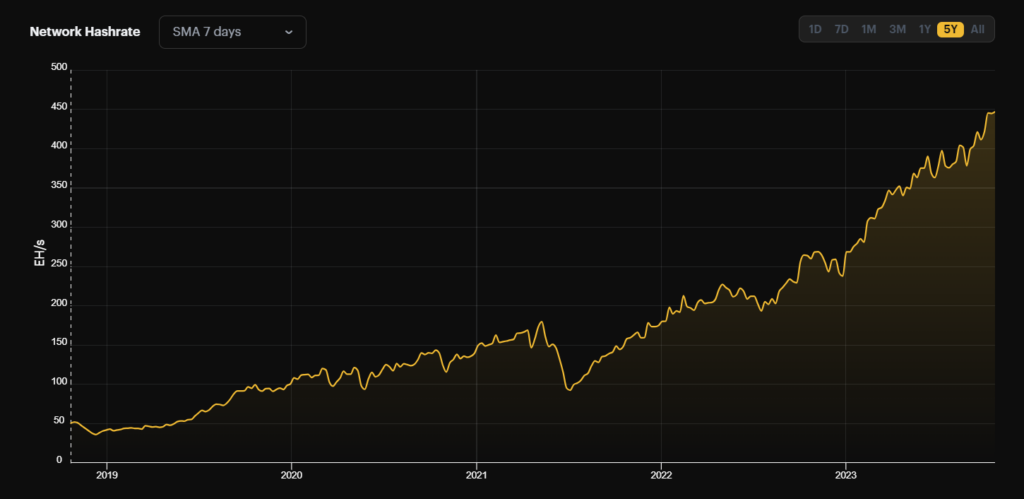Click the 2020 x-axis year label
The height and width of the screenshot is (499, 1024).
click(x=291, y=476)
